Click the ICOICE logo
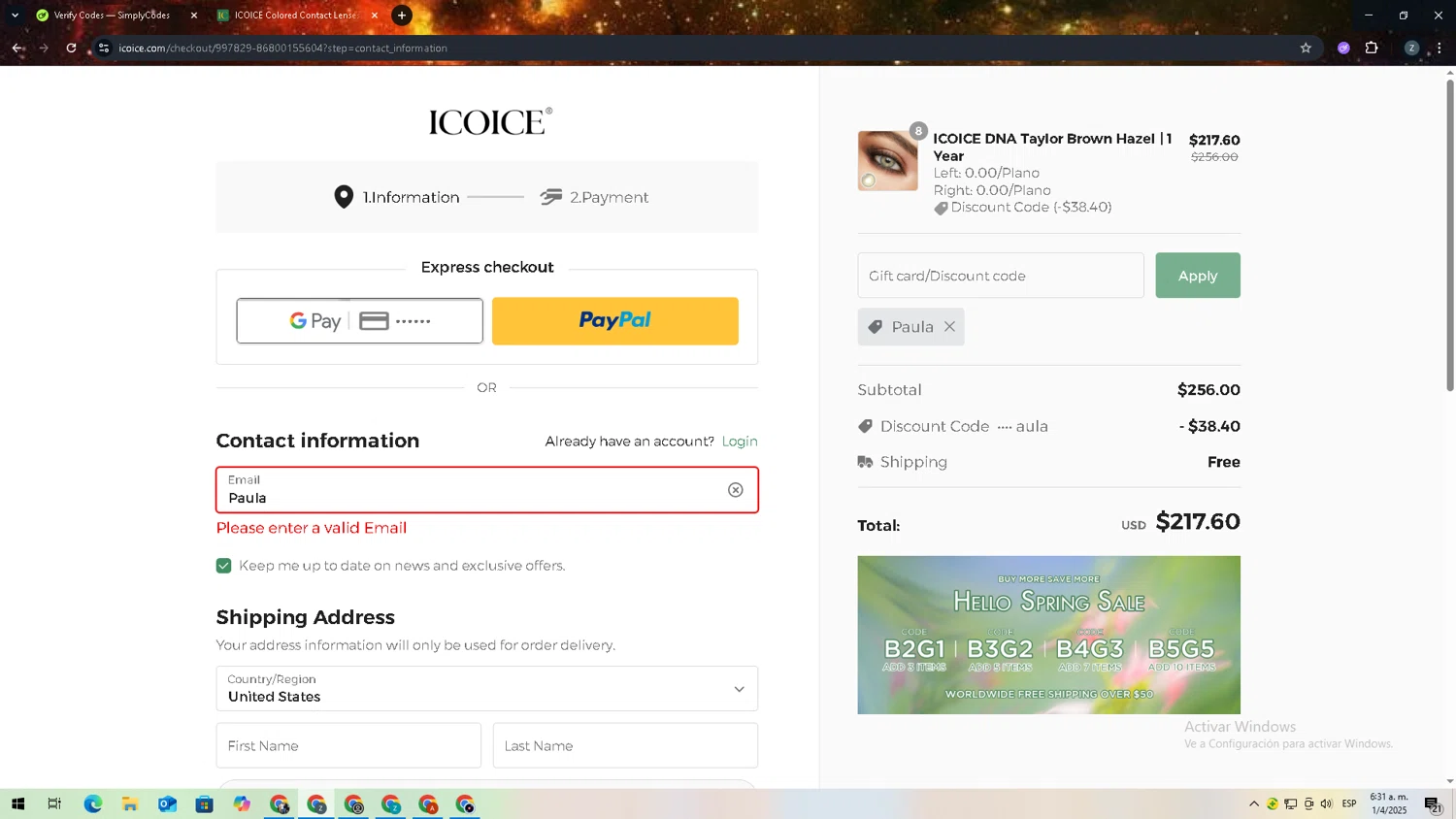This screenshot has height=819, width=1456. [x=490, y=121]
